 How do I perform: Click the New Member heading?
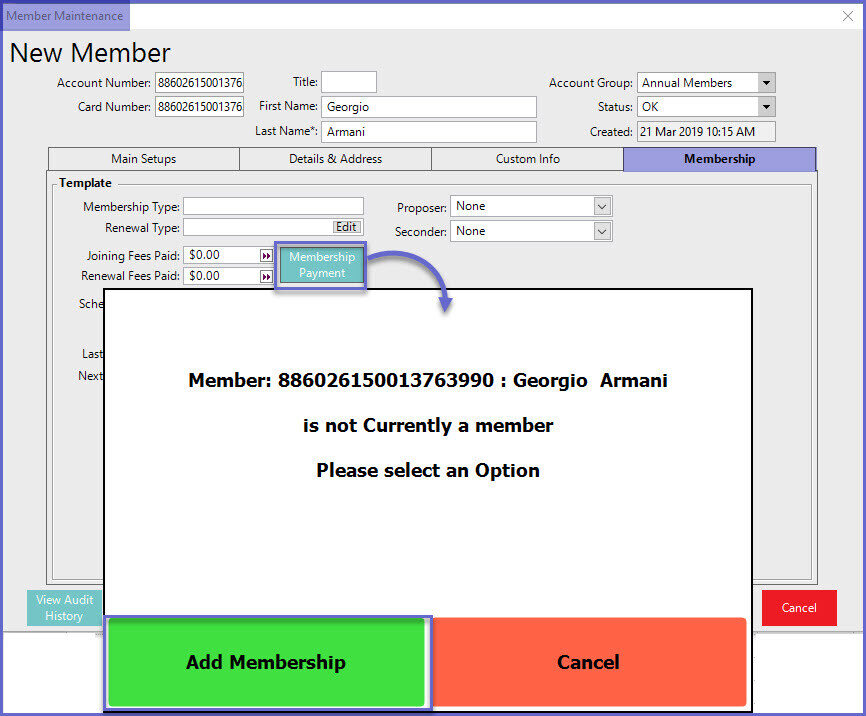[90, 53]
